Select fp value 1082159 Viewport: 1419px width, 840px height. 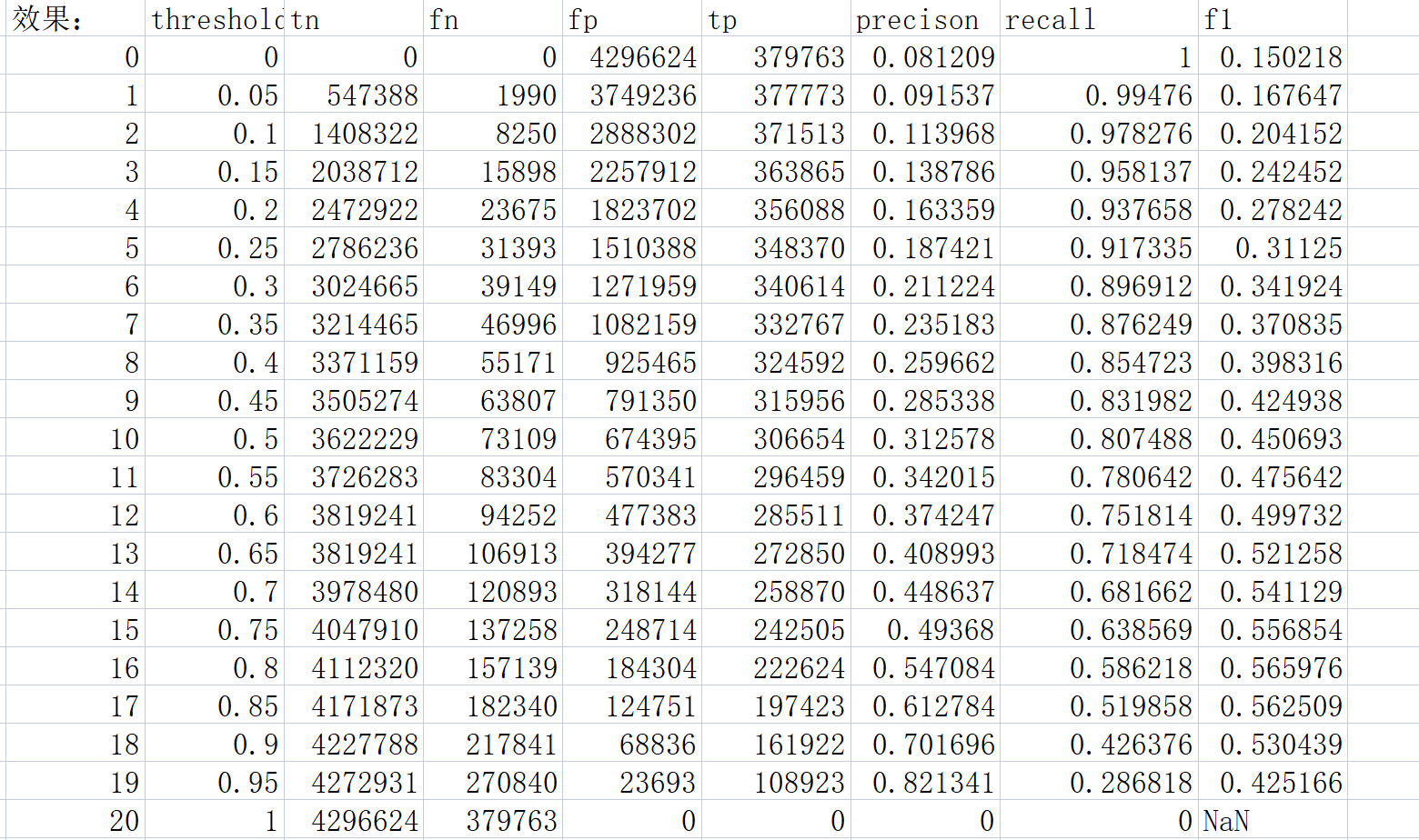tap(632, 324)
